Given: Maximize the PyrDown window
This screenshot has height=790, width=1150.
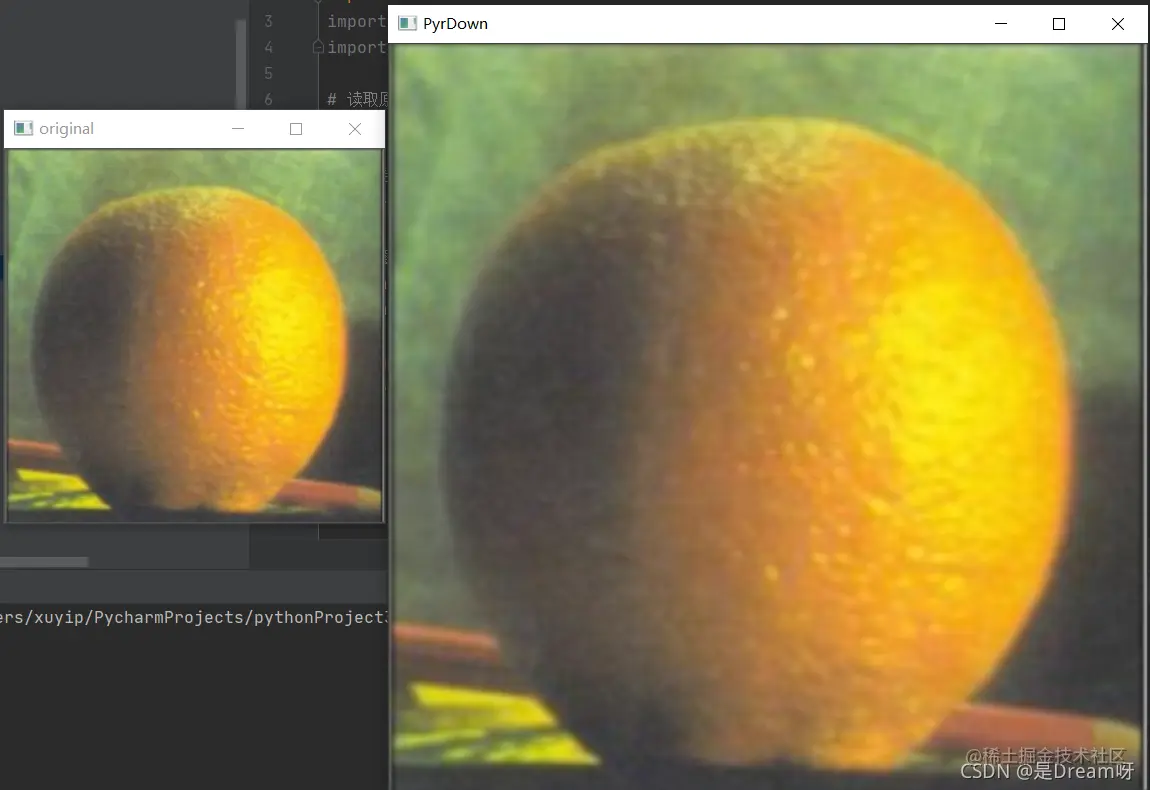Looking at the screenshot, I should click(x=1058, y=23).
